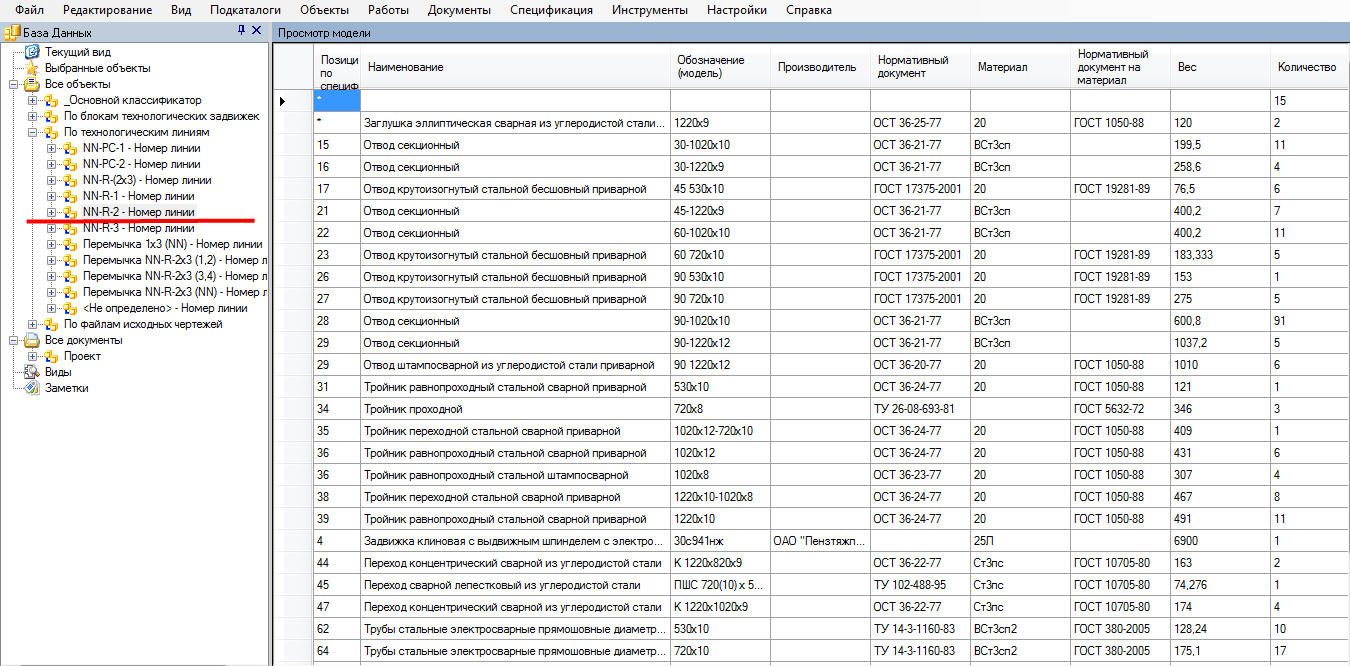Click the star icon of Выбранные объекты
Image resolution: width=1350 pixels, height=666 pixels.
[33, 68]
